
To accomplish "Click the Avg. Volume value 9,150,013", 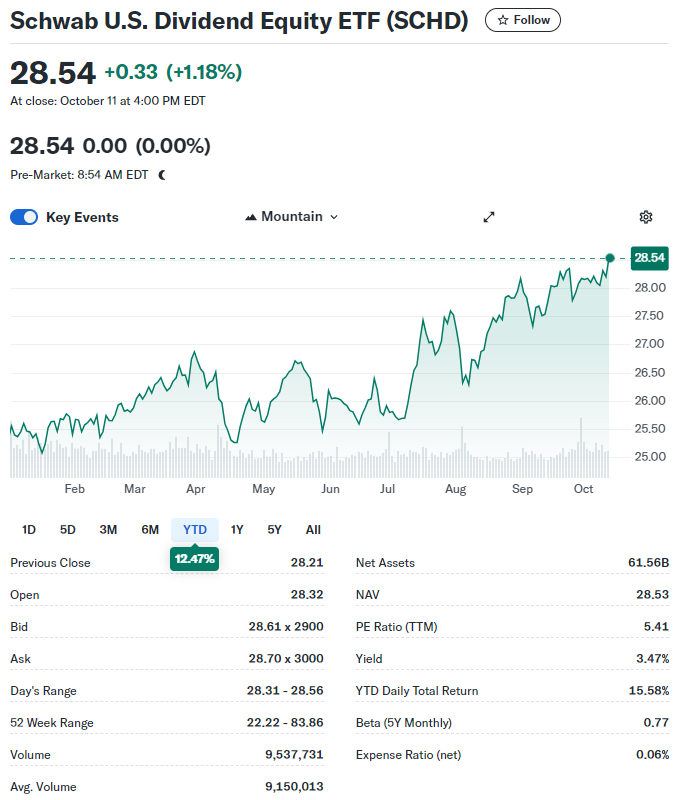I will pos(294,787).
